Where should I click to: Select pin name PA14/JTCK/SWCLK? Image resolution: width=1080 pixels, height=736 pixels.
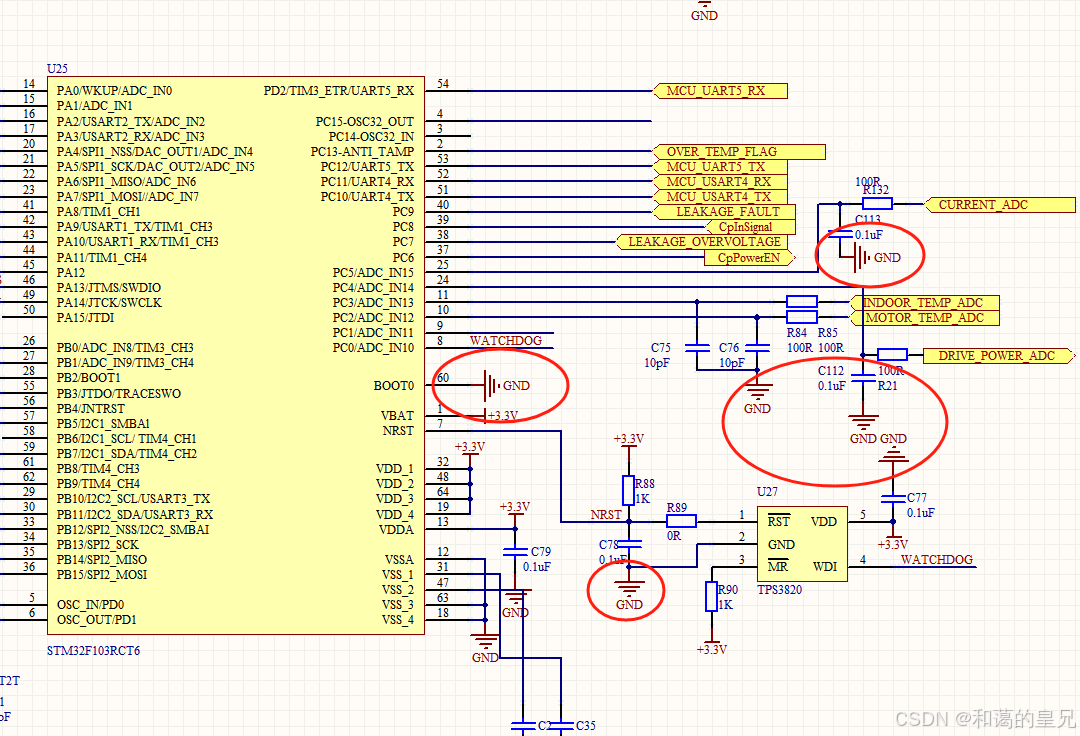point(109,303)
